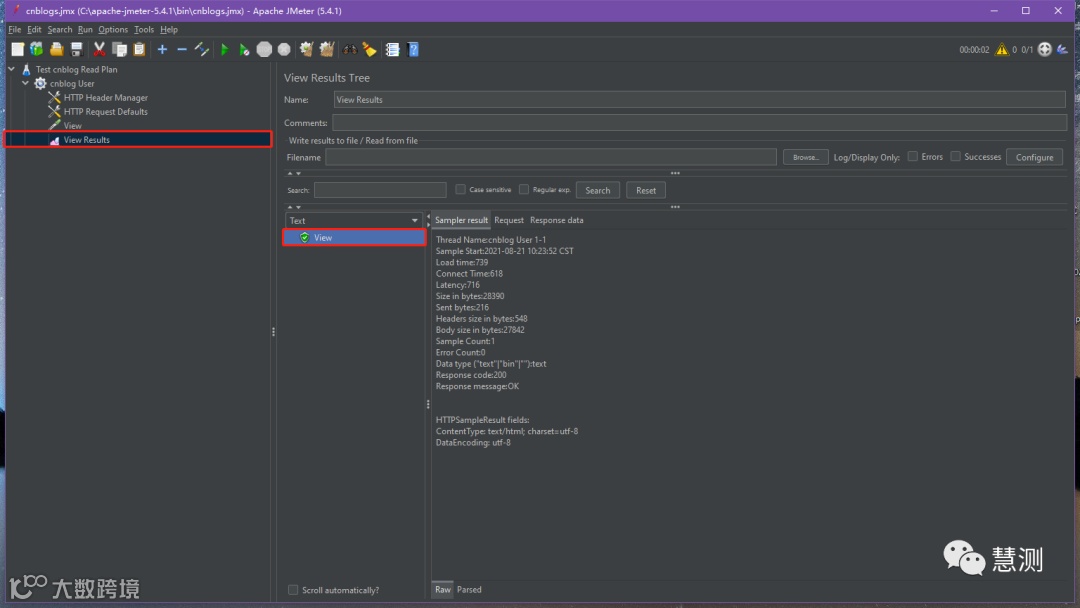Toggle the Case sensitive checkbox
Image resolution: width=1080 pixels, height=608 pixels.
point(460,189)
